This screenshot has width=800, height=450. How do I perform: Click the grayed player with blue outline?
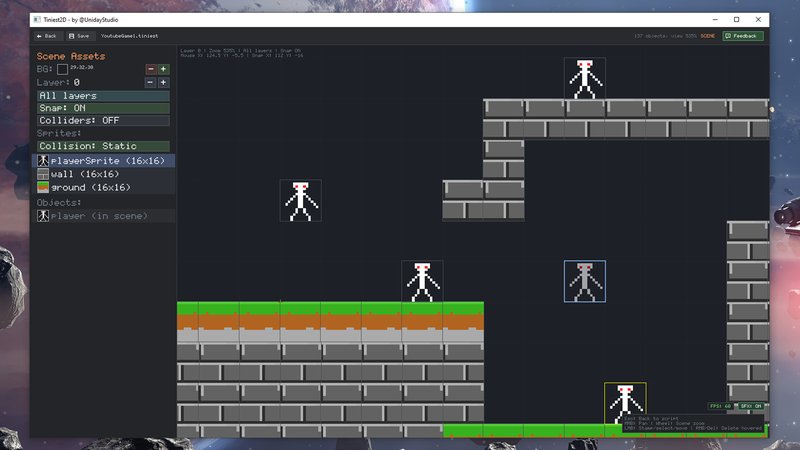[585, 282]
